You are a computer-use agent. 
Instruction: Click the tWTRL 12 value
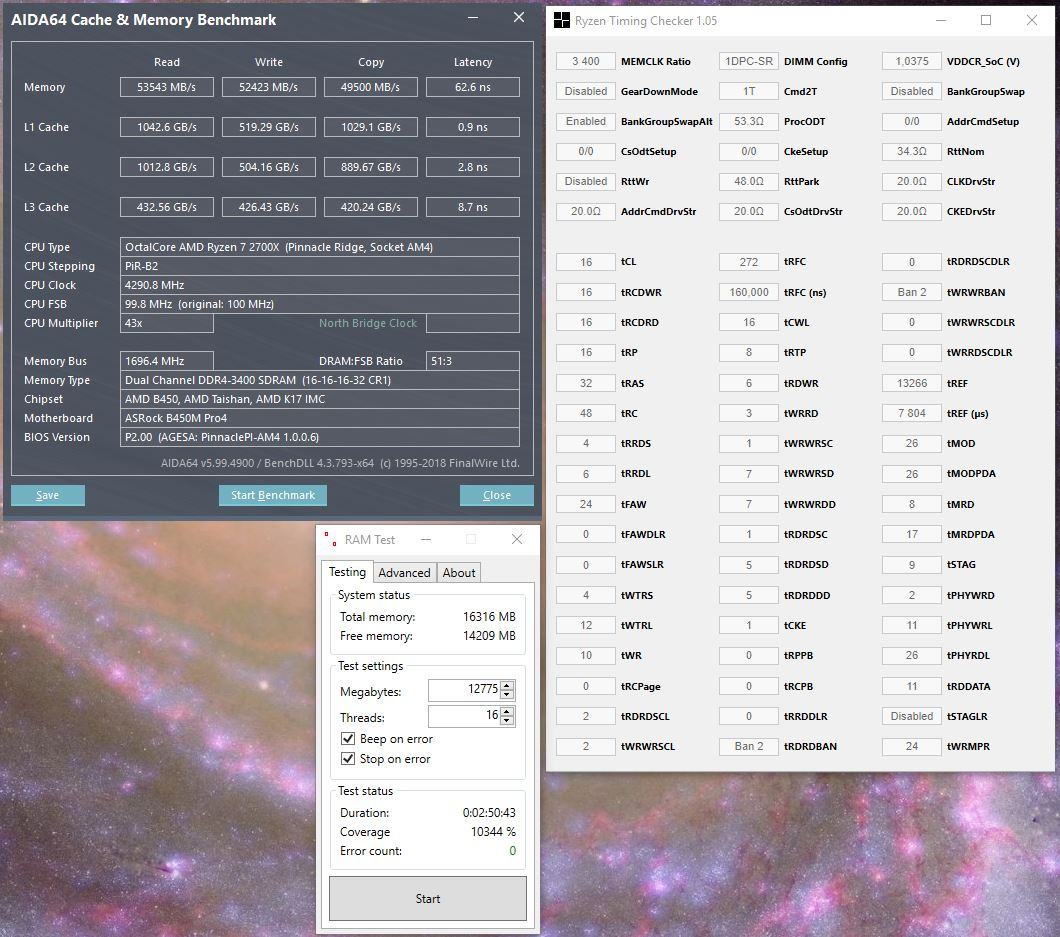[x=585, y=625]
